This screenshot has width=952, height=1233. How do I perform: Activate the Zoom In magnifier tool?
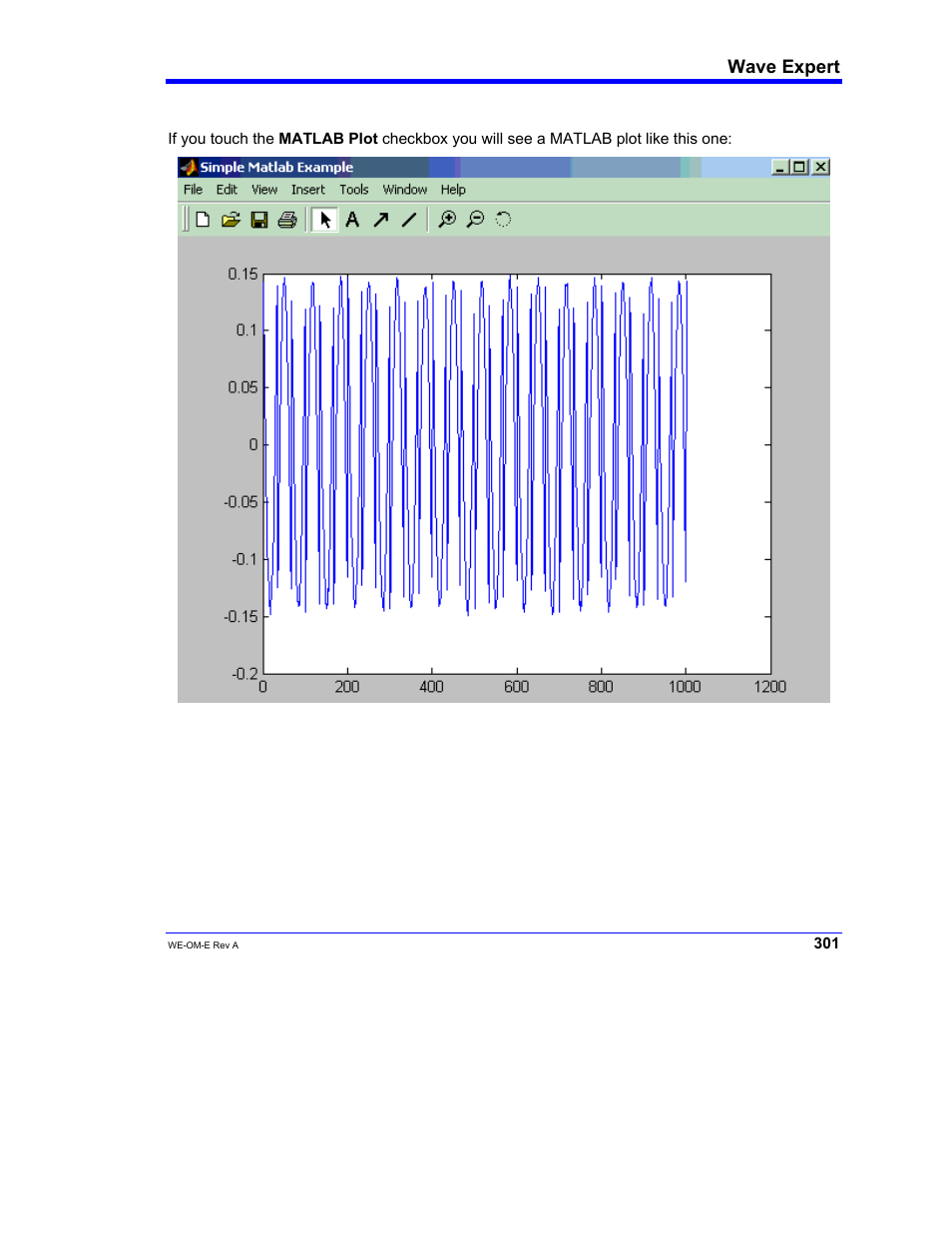[447, 220]
